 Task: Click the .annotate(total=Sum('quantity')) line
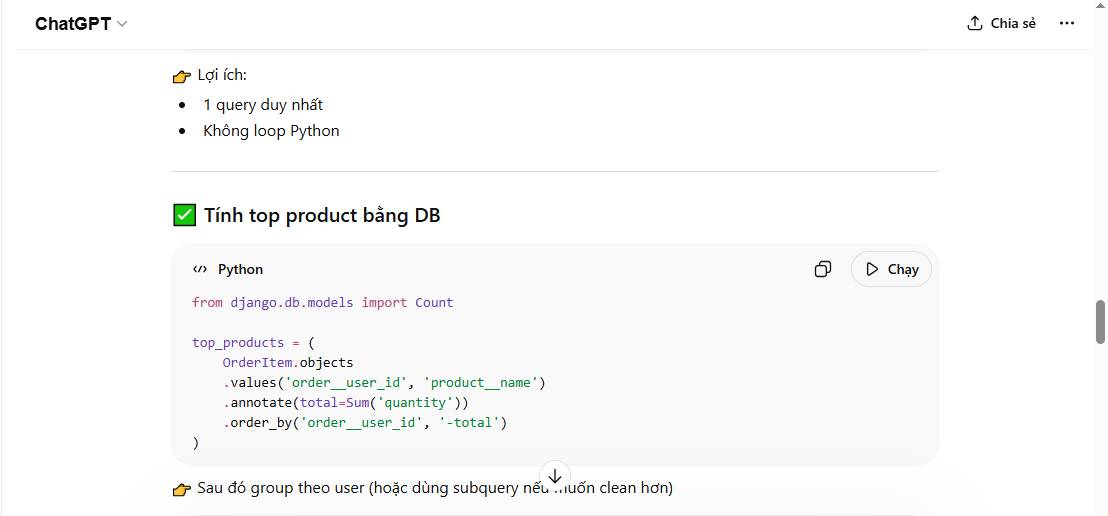pos(345,402)
